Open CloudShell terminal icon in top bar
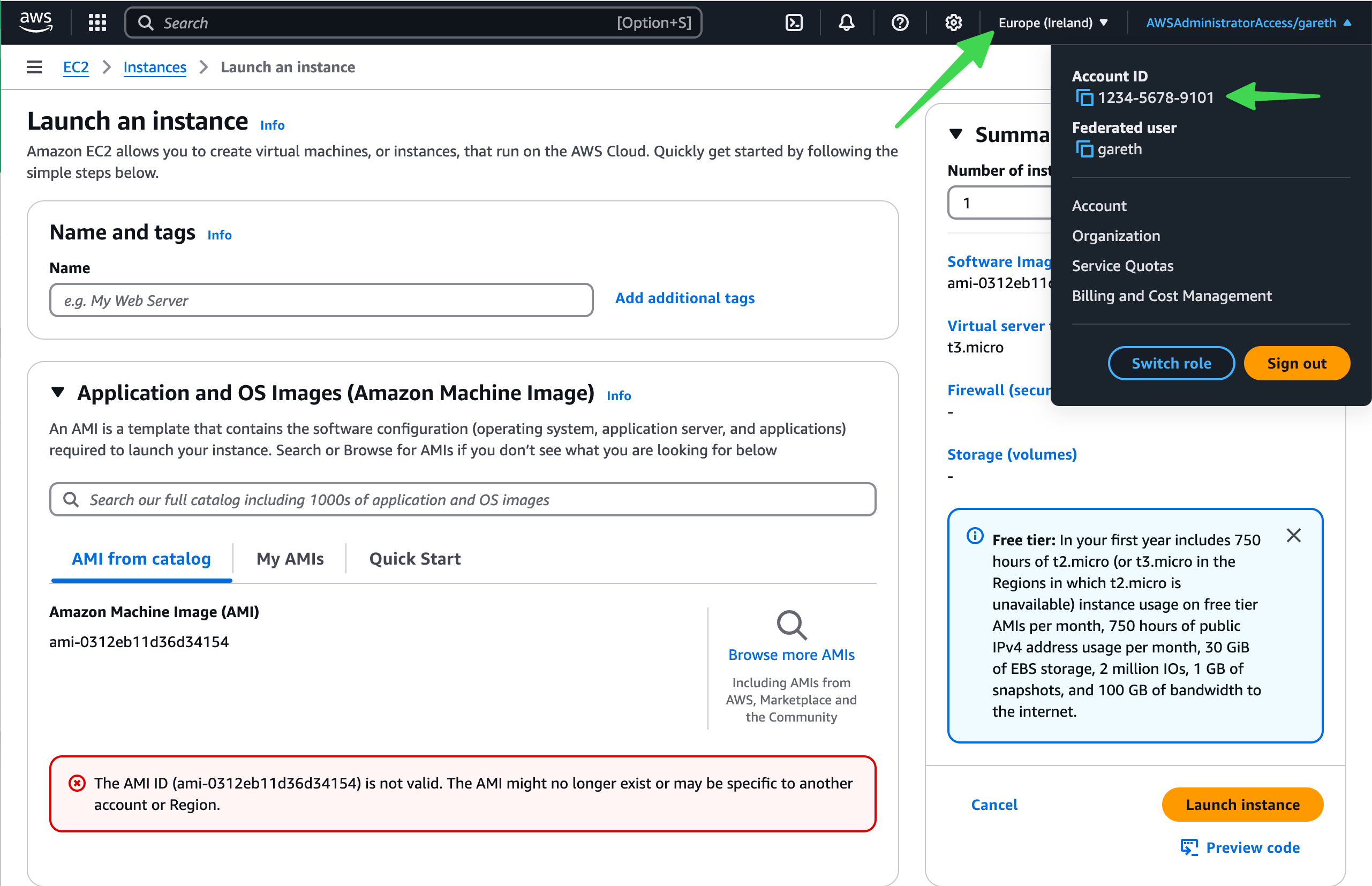Viewport: 1372px width, 886px height. [794, 22]
